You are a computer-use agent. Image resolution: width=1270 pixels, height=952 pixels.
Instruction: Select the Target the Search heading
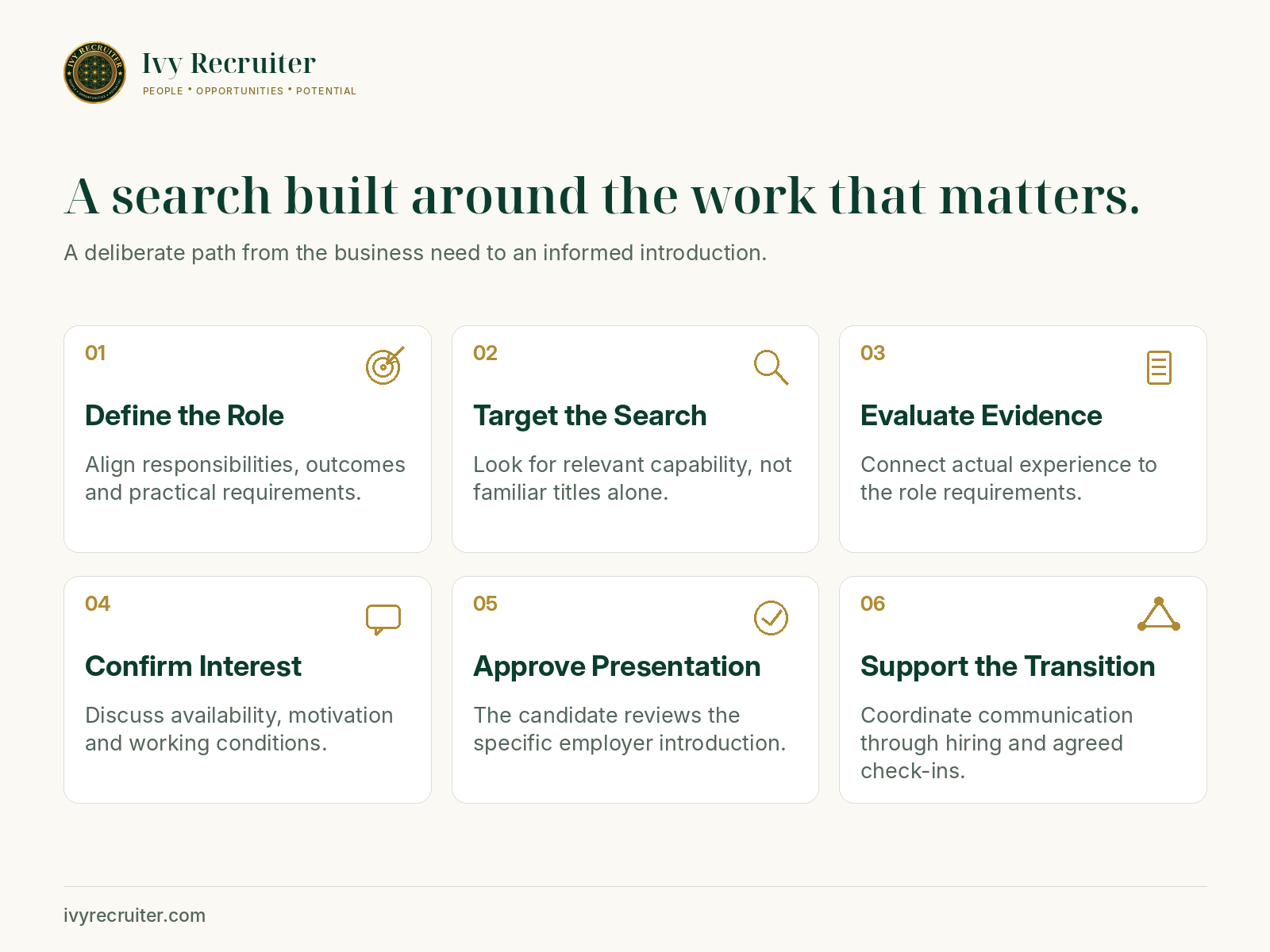(590, 416)
